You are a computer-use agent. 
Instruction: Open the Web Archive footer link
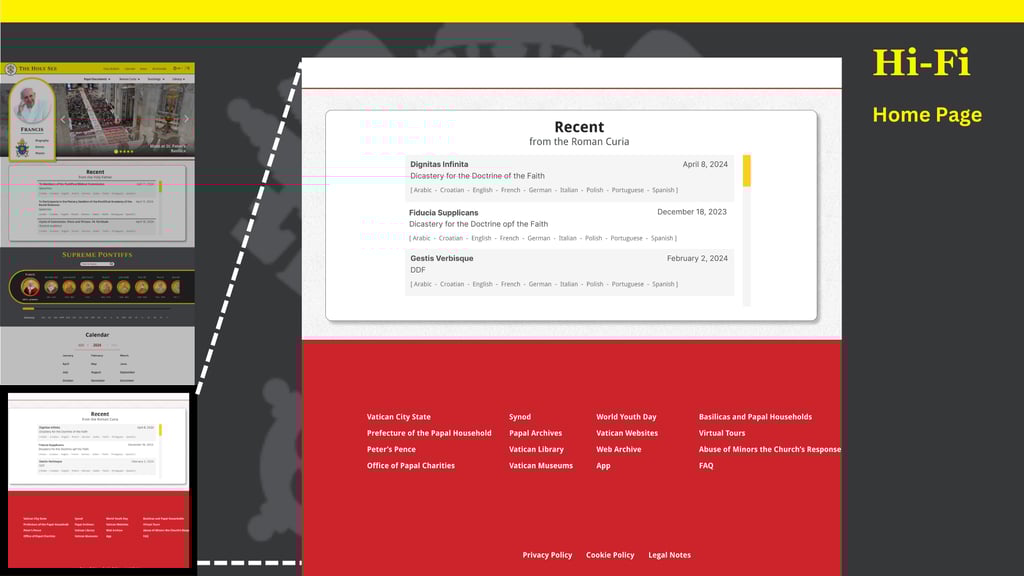tap(618, 449)
